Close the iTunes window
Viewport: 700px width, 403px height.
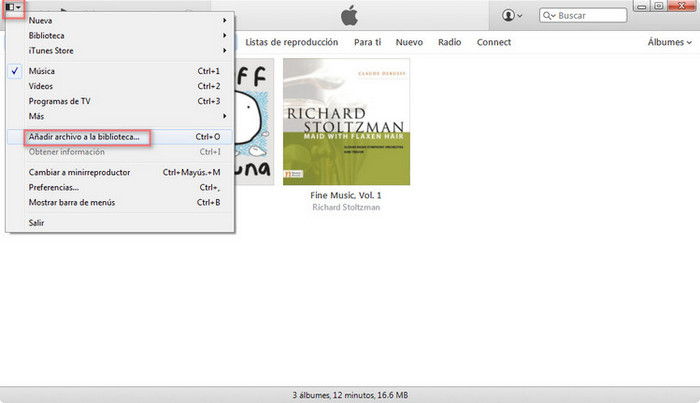682,6
